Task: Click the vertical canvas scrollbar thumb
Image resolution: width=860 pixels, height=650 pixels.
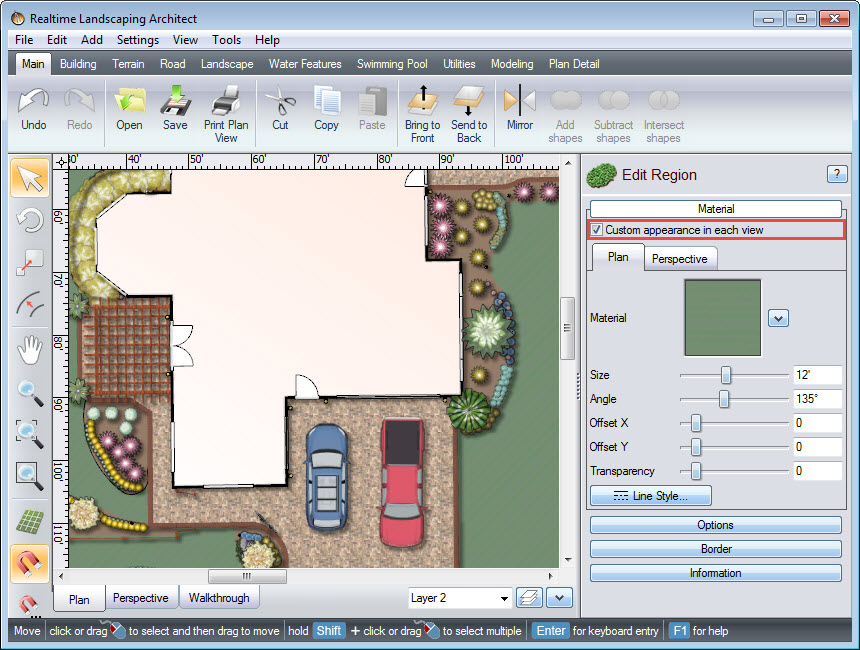Action: click(x=567, y=328)
